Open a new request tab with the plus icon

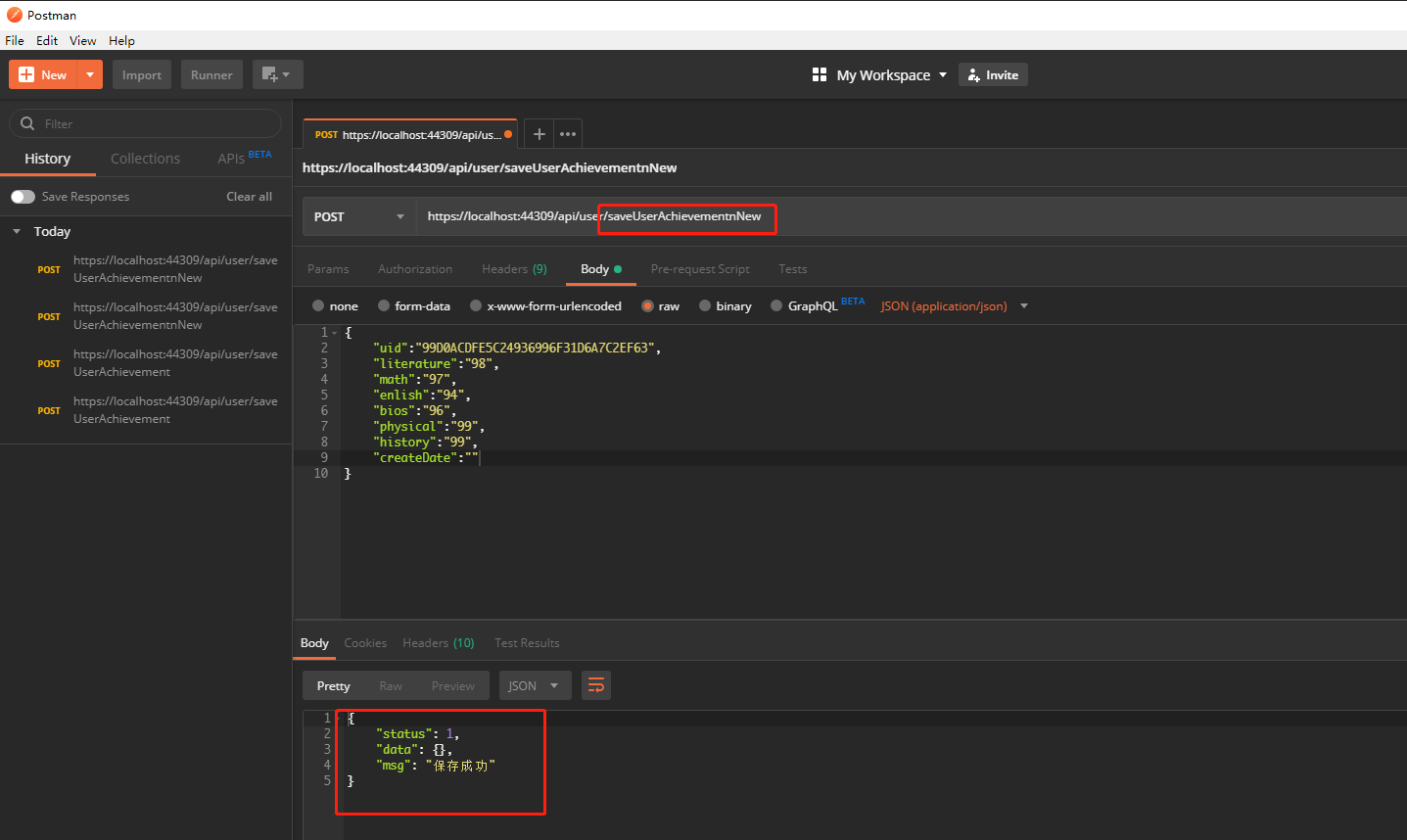[x=539, y=133]
